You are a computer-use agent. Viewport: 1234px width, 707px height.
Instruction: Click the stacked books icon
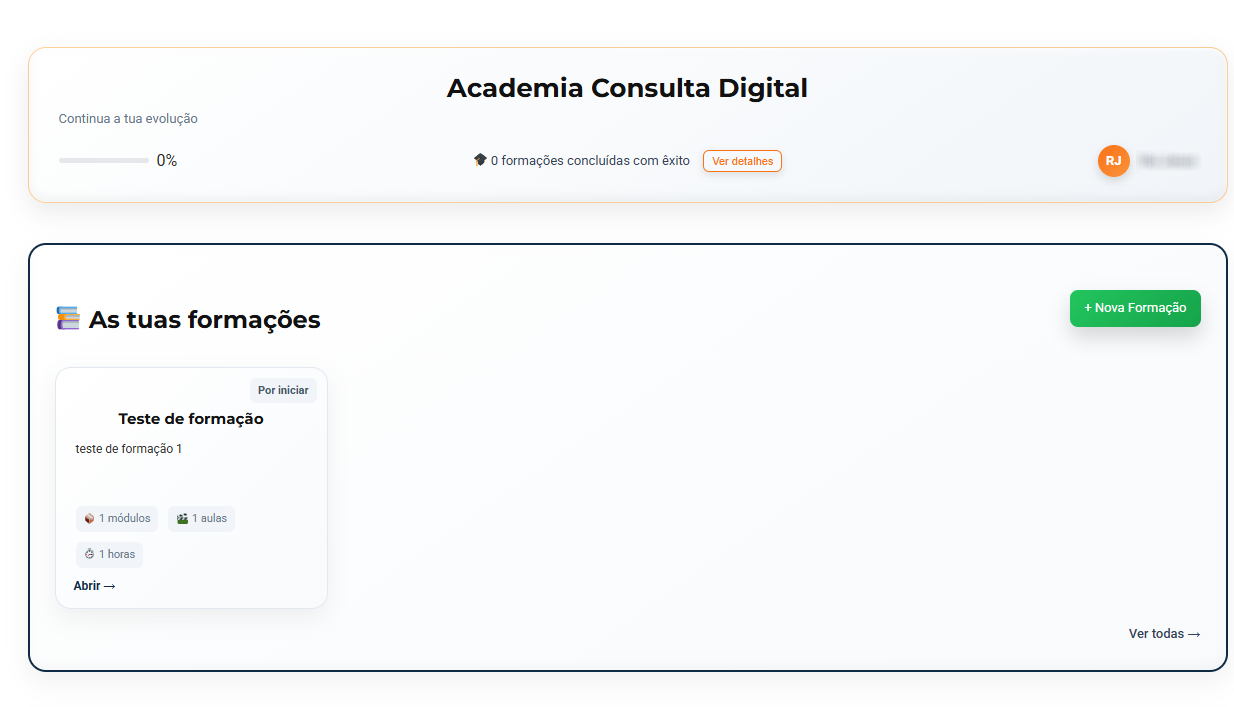click(68, 319)
